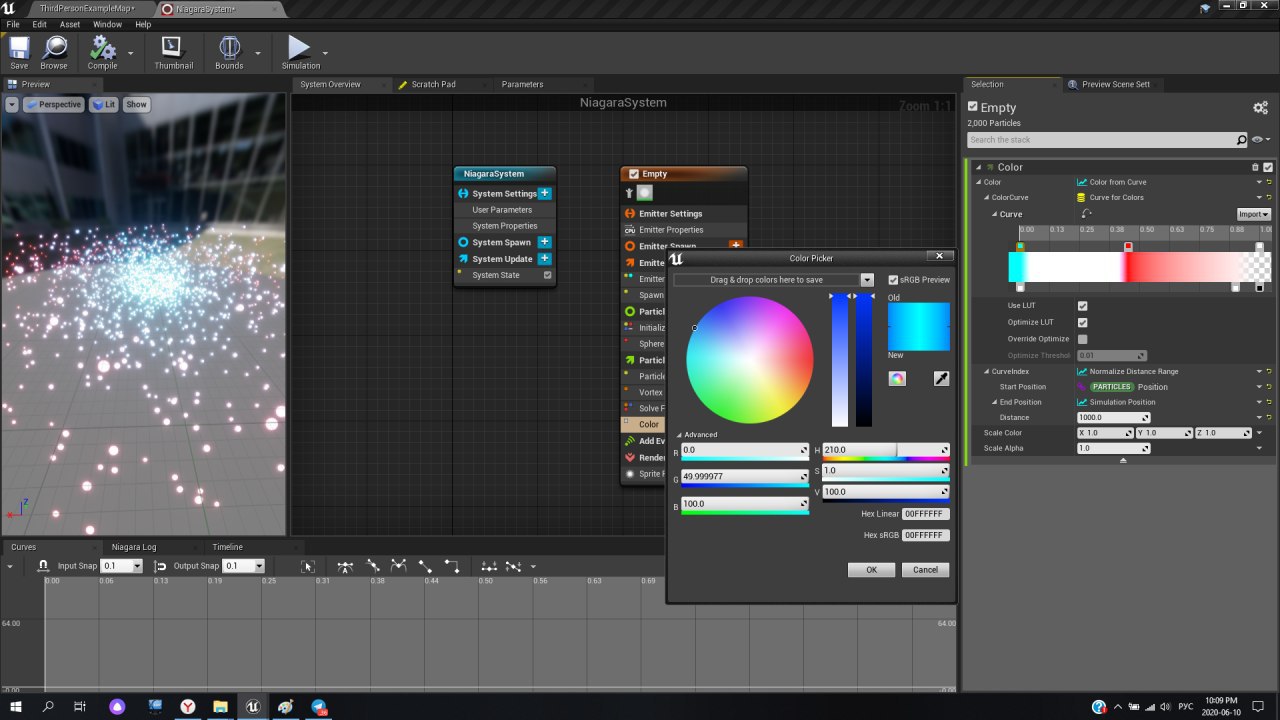Add module to Emitter Spawn plus icon
Image resolution: width=1280 pixels, height=720 pixels.
736,245
